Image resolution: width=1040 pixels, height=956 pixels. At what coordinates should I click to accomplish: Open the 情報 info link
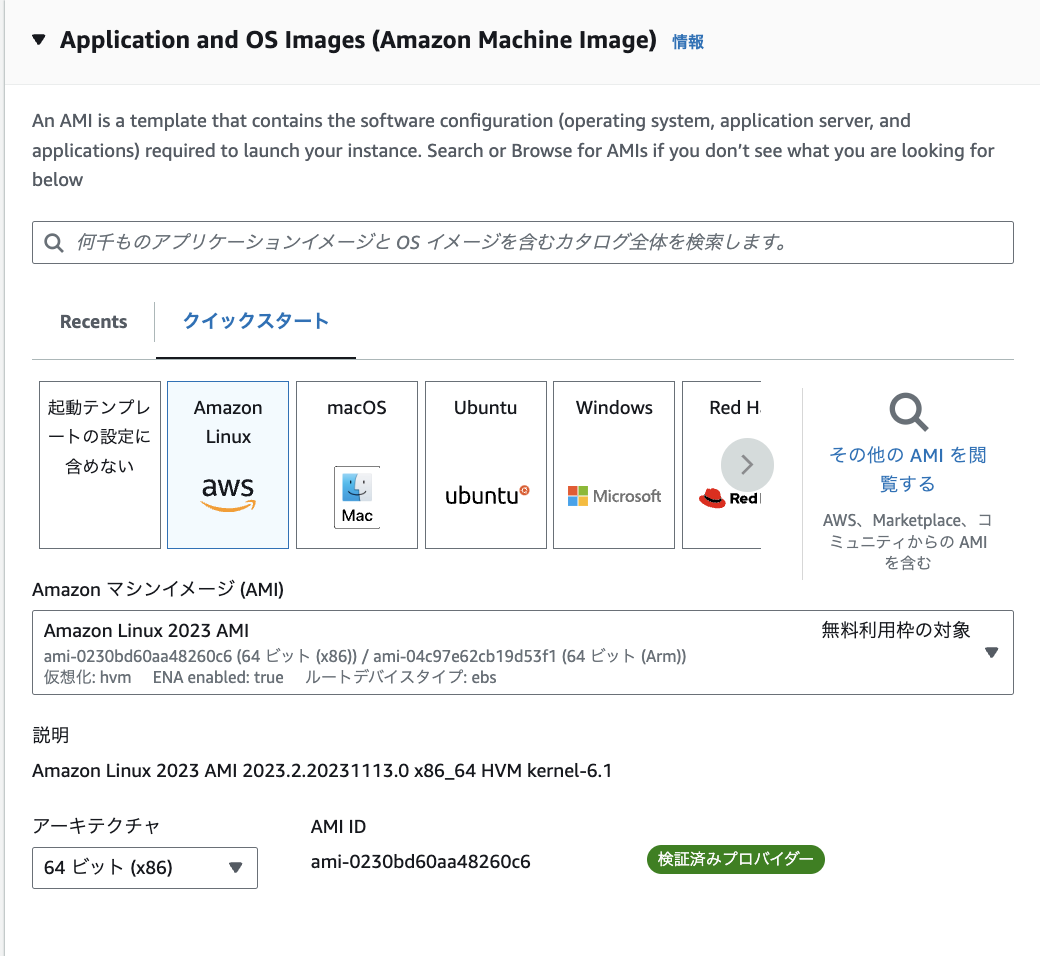click(x=688, y=42)
